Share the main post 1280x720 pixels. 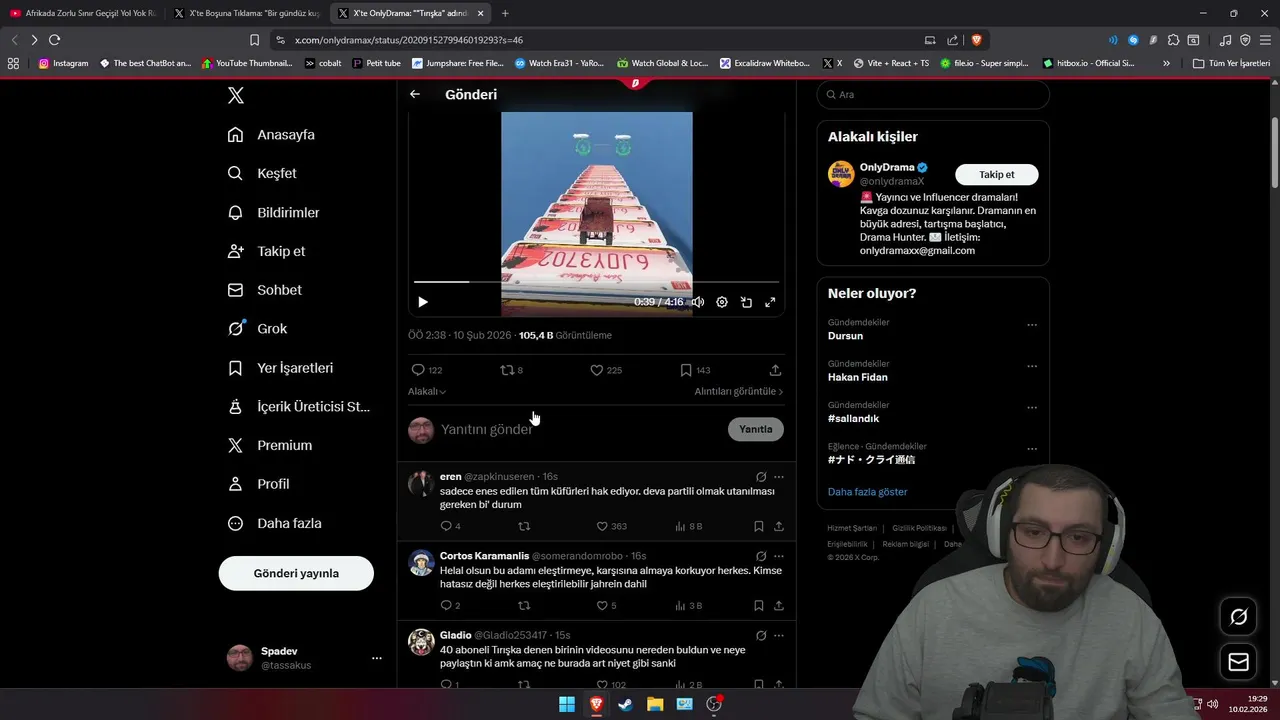775,370
